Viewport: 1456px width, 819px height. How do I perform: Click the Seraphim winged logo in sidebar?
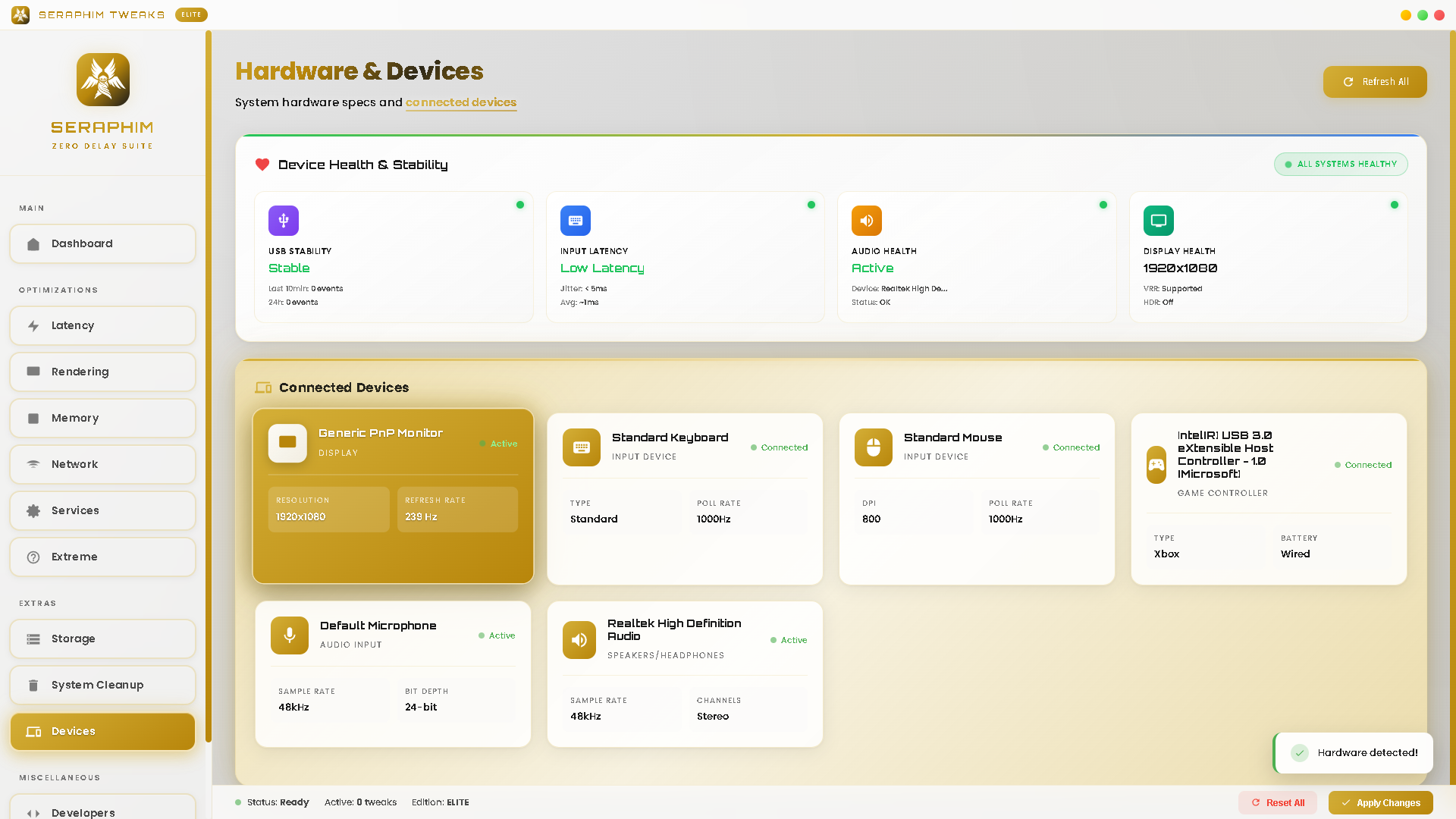pyautogui.click(x=103, y=80)
